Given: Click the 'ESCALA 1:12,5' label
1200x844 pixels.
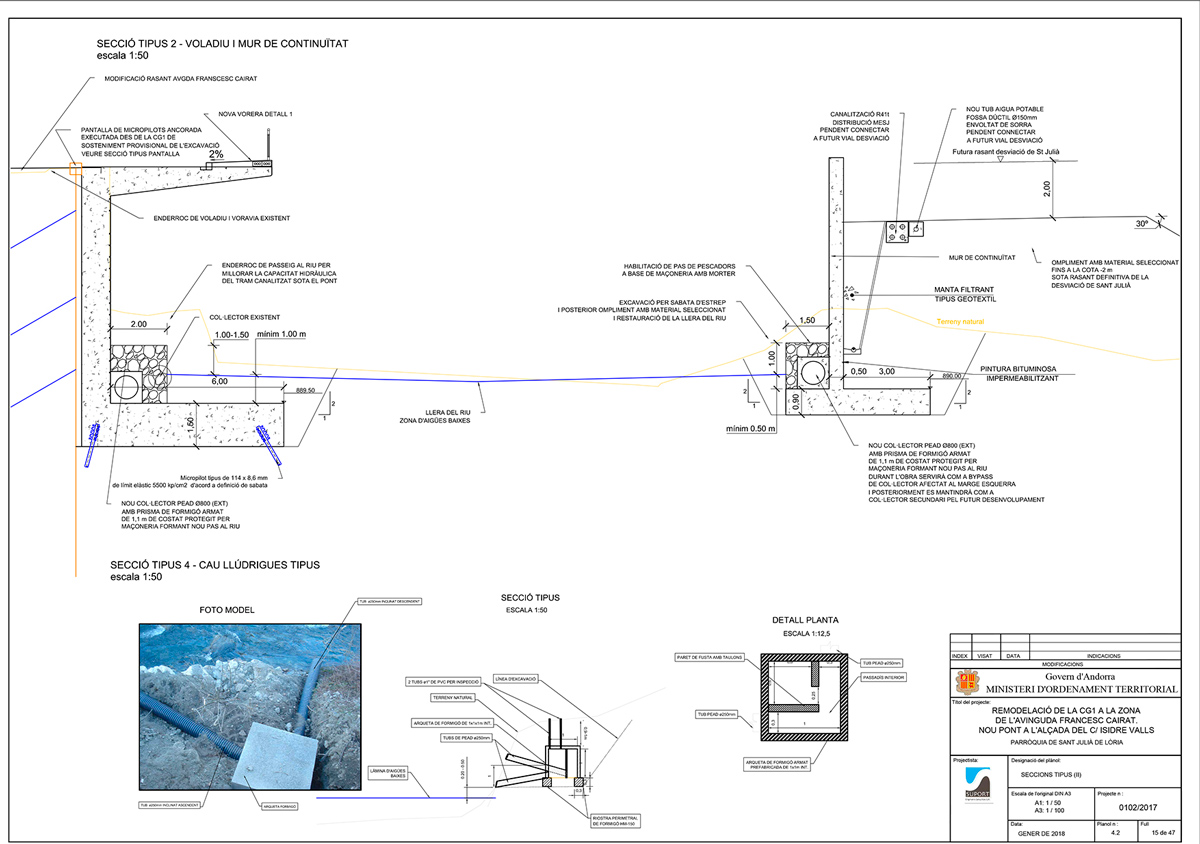Looking at the screenshot, I should [x=805, y=634].
